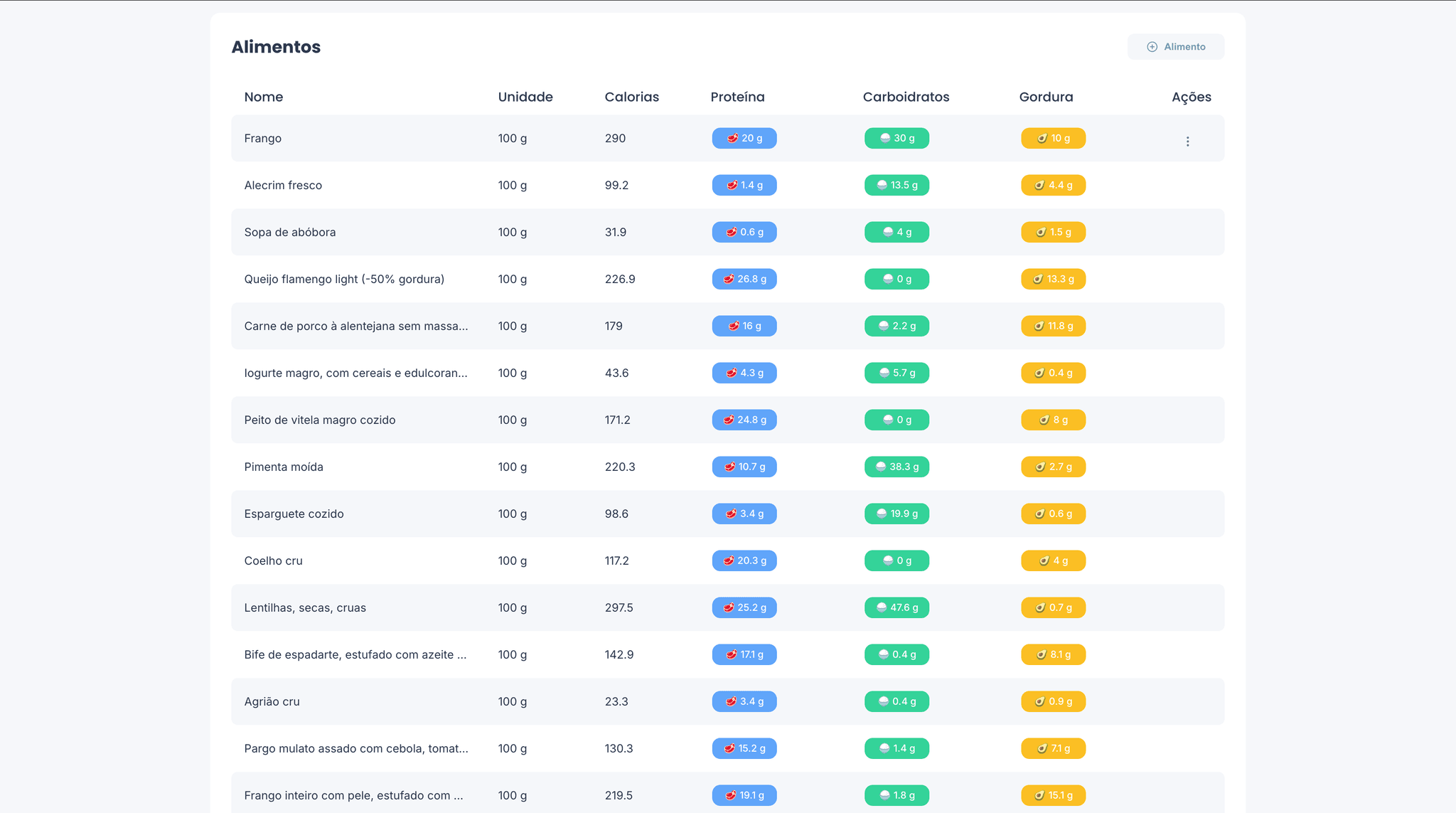Viewport: 1456px width, 813px height.
Task: Click the Ações column header
Action: 1191,97
